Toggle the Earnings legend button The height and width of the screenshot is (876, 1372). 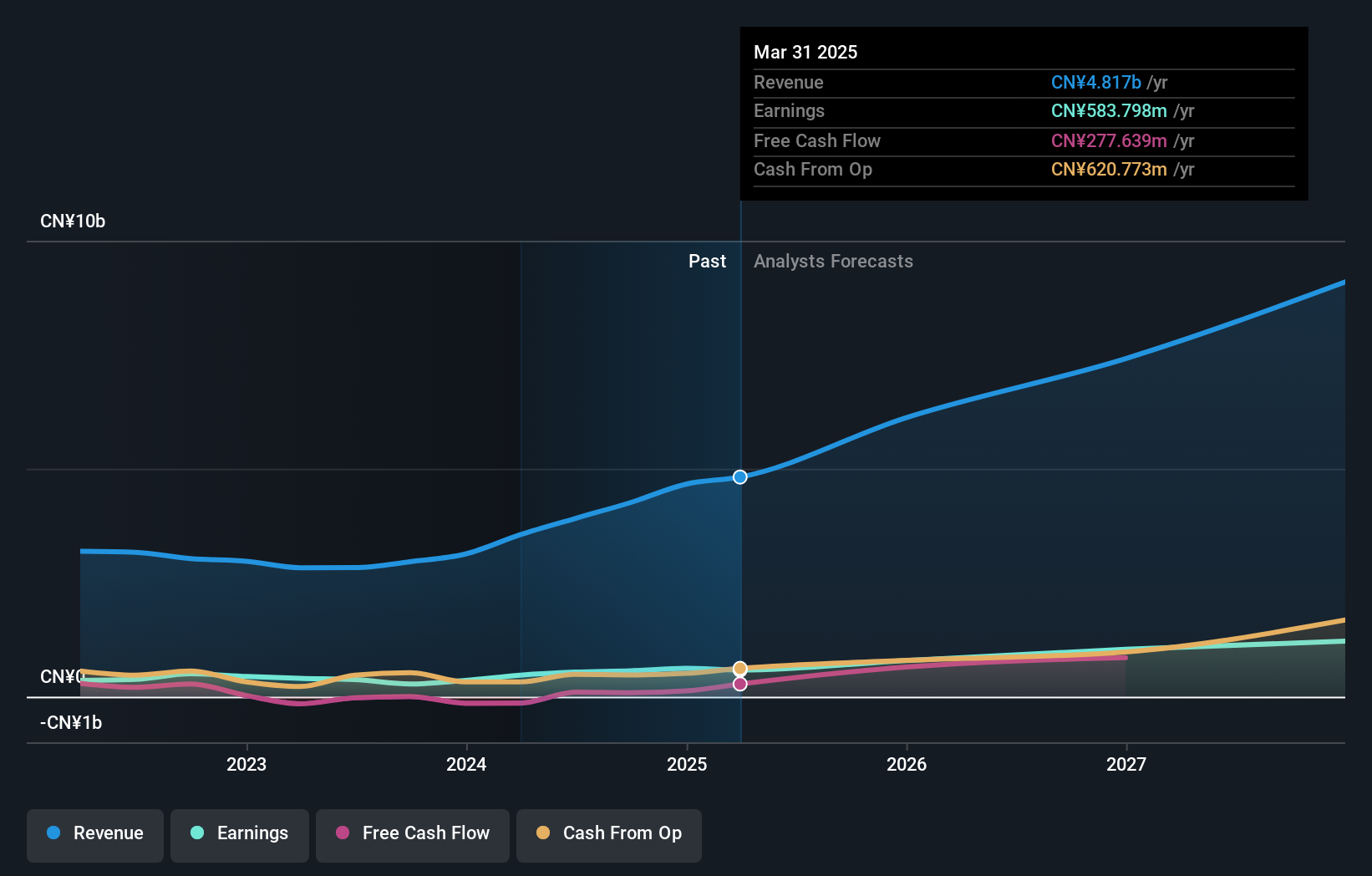(x=240, y=835)
